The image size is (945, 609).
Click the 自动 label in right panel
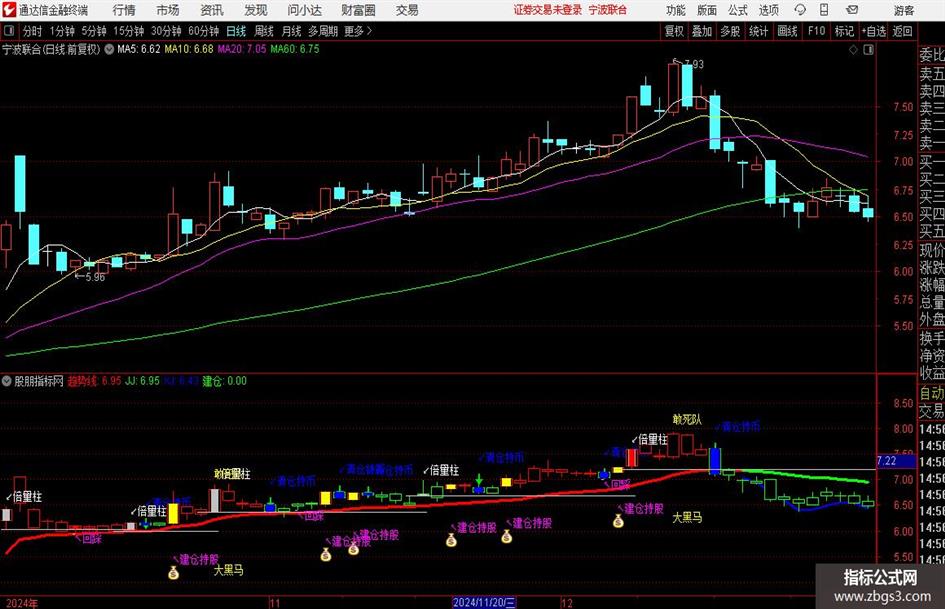coord(932,393)
